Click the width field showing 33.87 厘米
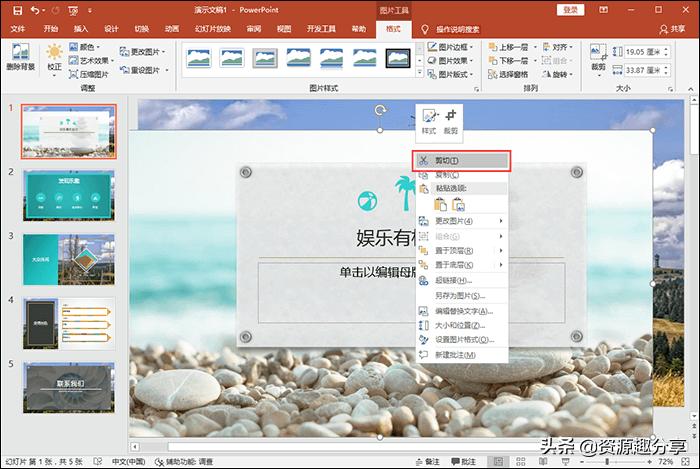The width and height of the screenshot is (700, 469). pyautogui.click(x=642, y=70)
